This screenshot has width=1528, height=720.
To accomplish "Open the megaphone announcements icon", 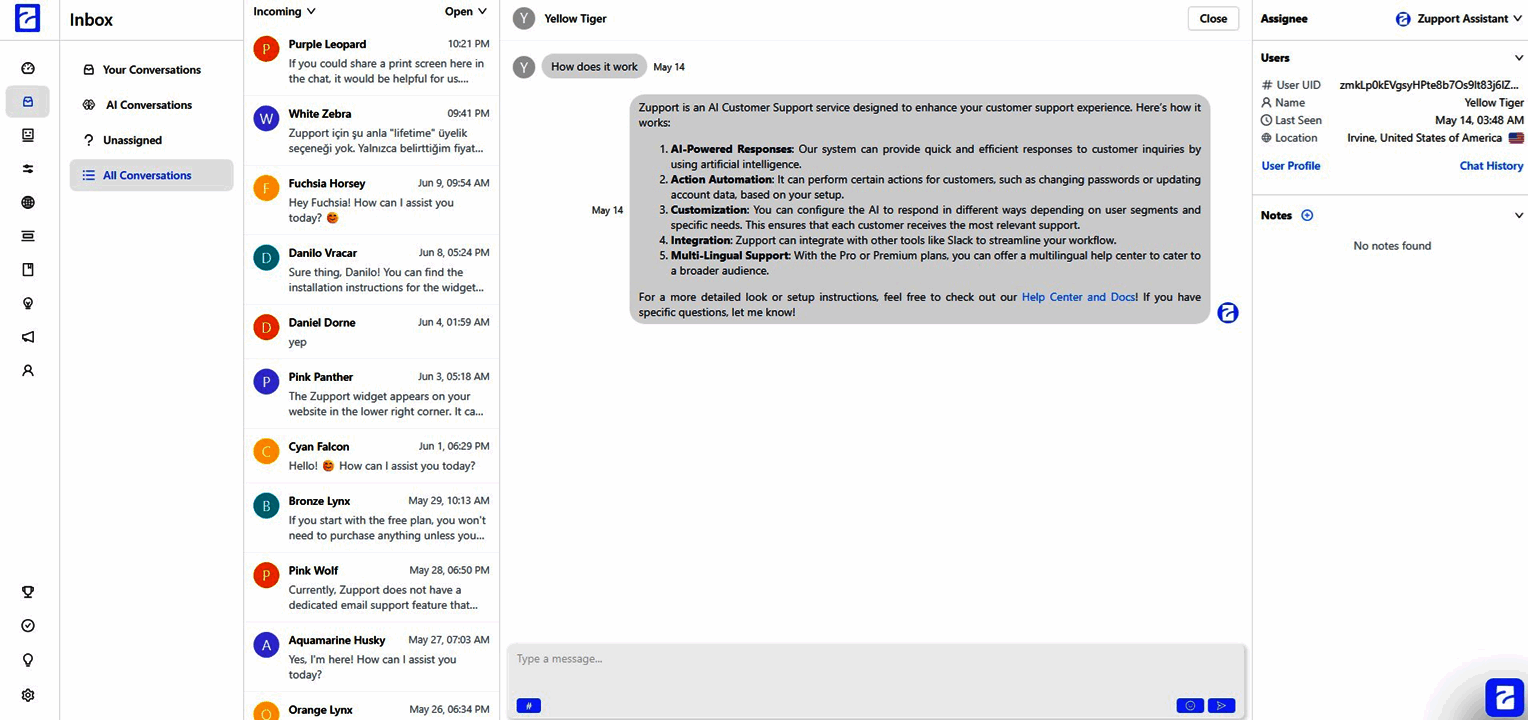I will (28, 337).
